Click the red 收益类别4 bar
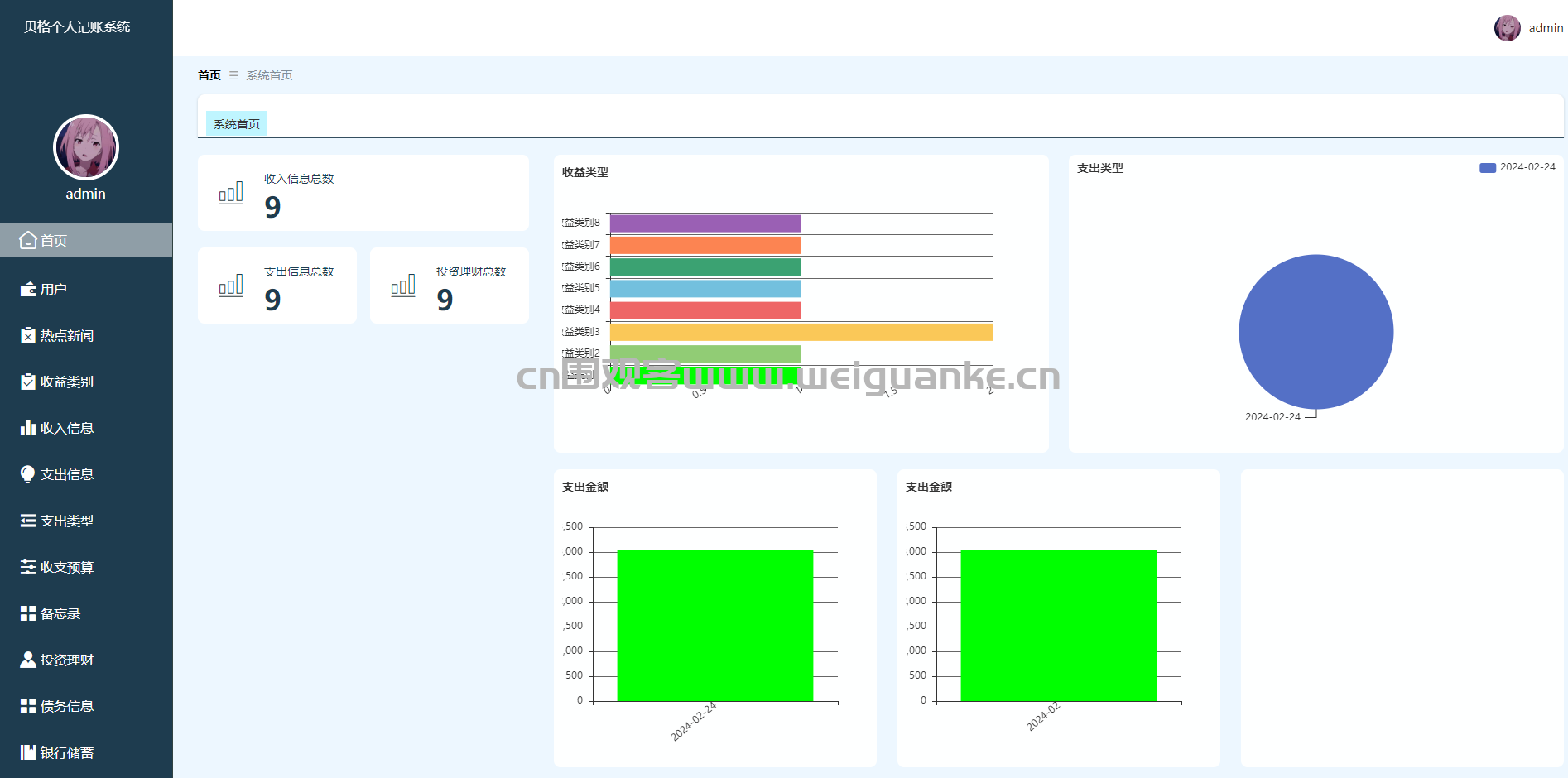Screen dimensions: 1568x778 [x=705, y=310]
